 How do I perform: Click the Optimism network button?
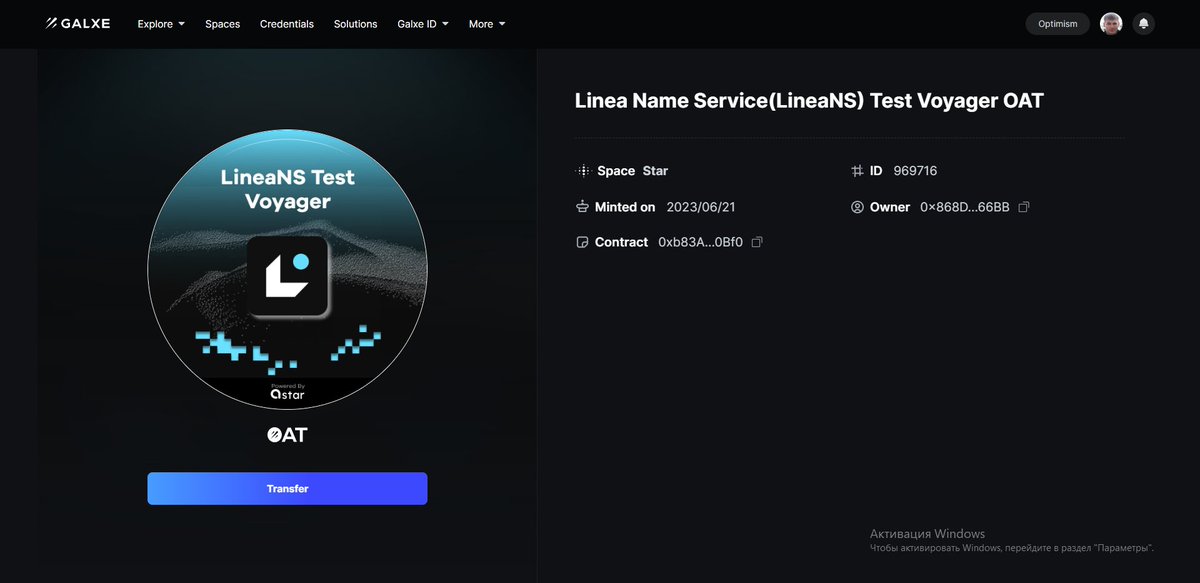(x=1058, y=24)
